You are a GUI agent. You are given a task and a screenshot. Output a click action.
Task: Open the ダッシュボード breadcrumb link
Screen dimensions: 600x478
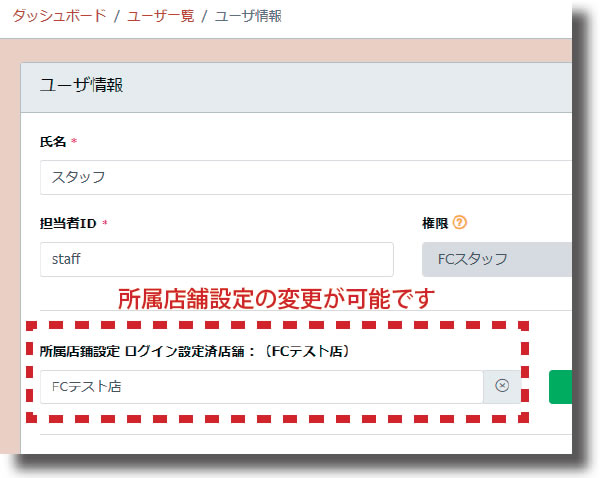tap(58, 16)
